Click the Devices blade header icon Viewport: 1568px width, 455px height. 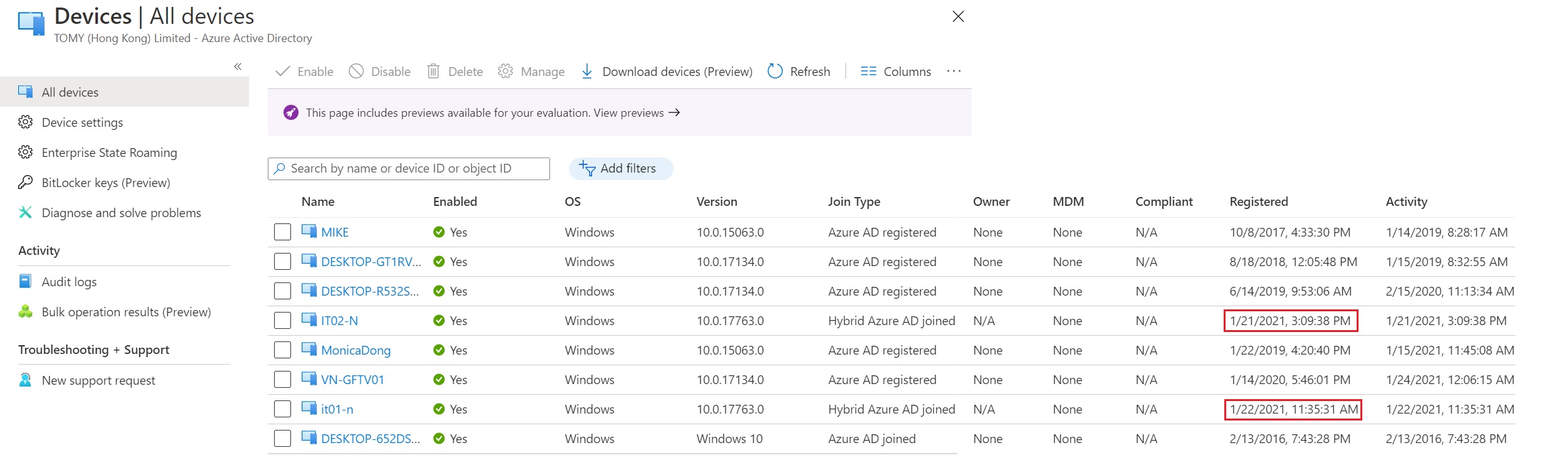pos(31,24)
